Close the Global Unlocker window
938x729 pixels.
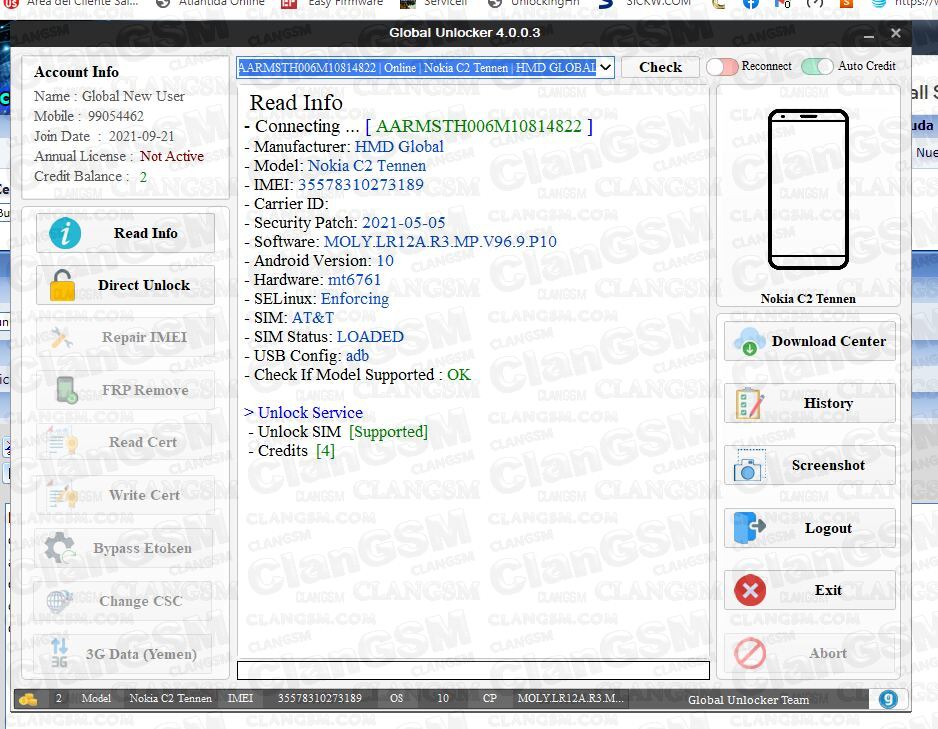click(x=896, y=33)
